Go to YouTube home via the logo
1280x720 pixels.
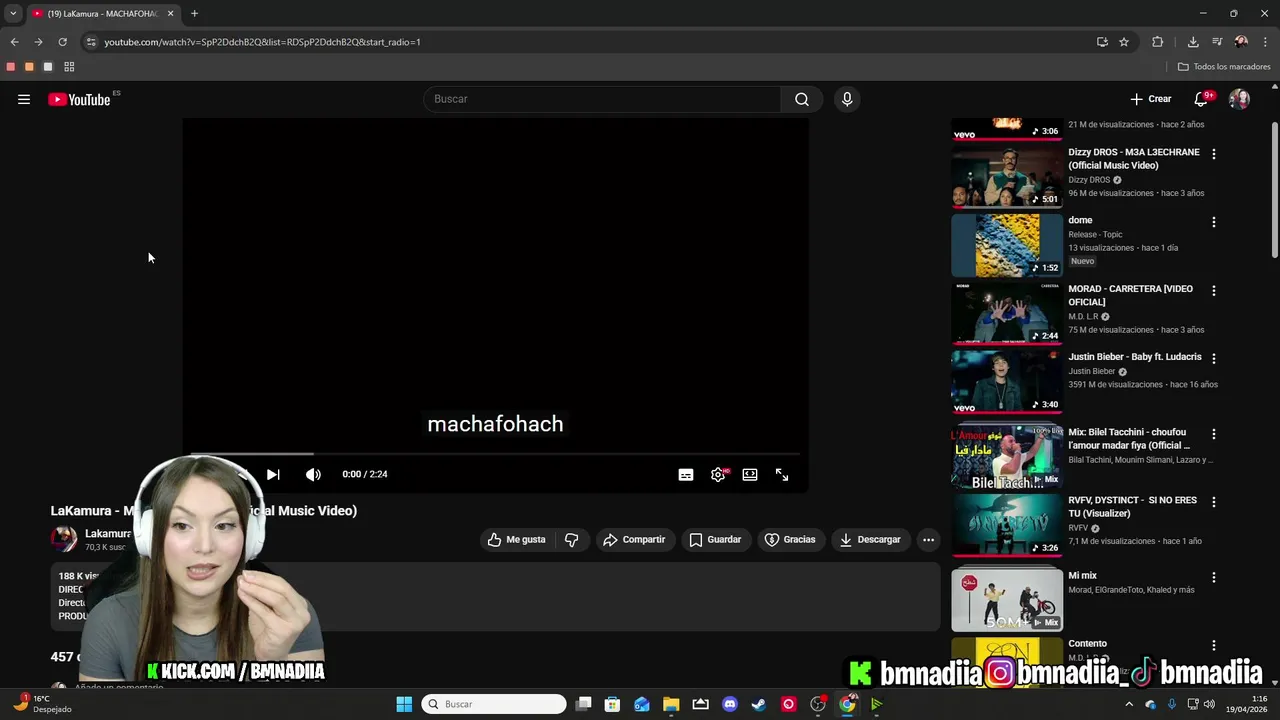[x=79, y=99]
